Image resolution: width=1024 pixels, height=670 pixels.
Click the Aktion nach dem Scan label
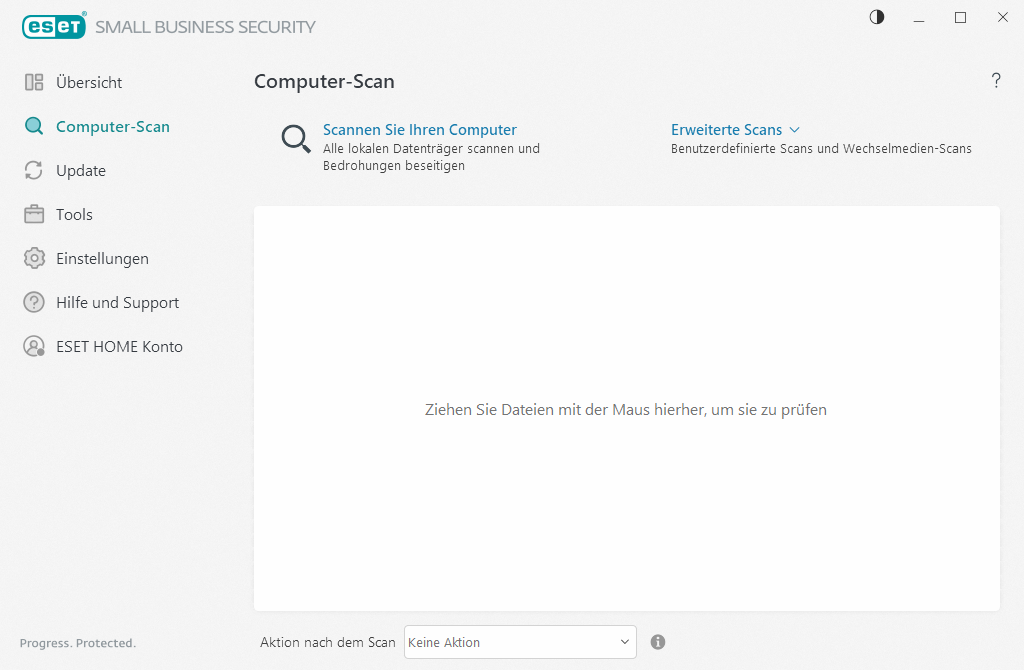coord(328,642)
